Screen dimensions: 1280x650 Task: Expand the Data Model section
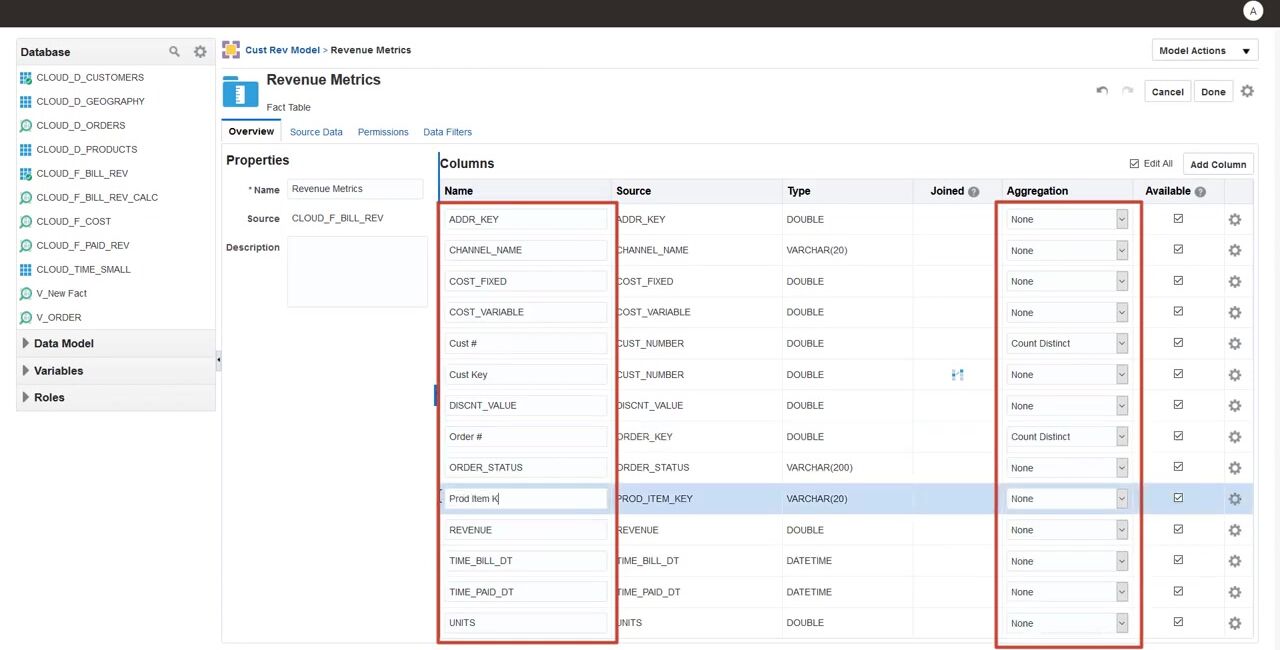(26, 343)
